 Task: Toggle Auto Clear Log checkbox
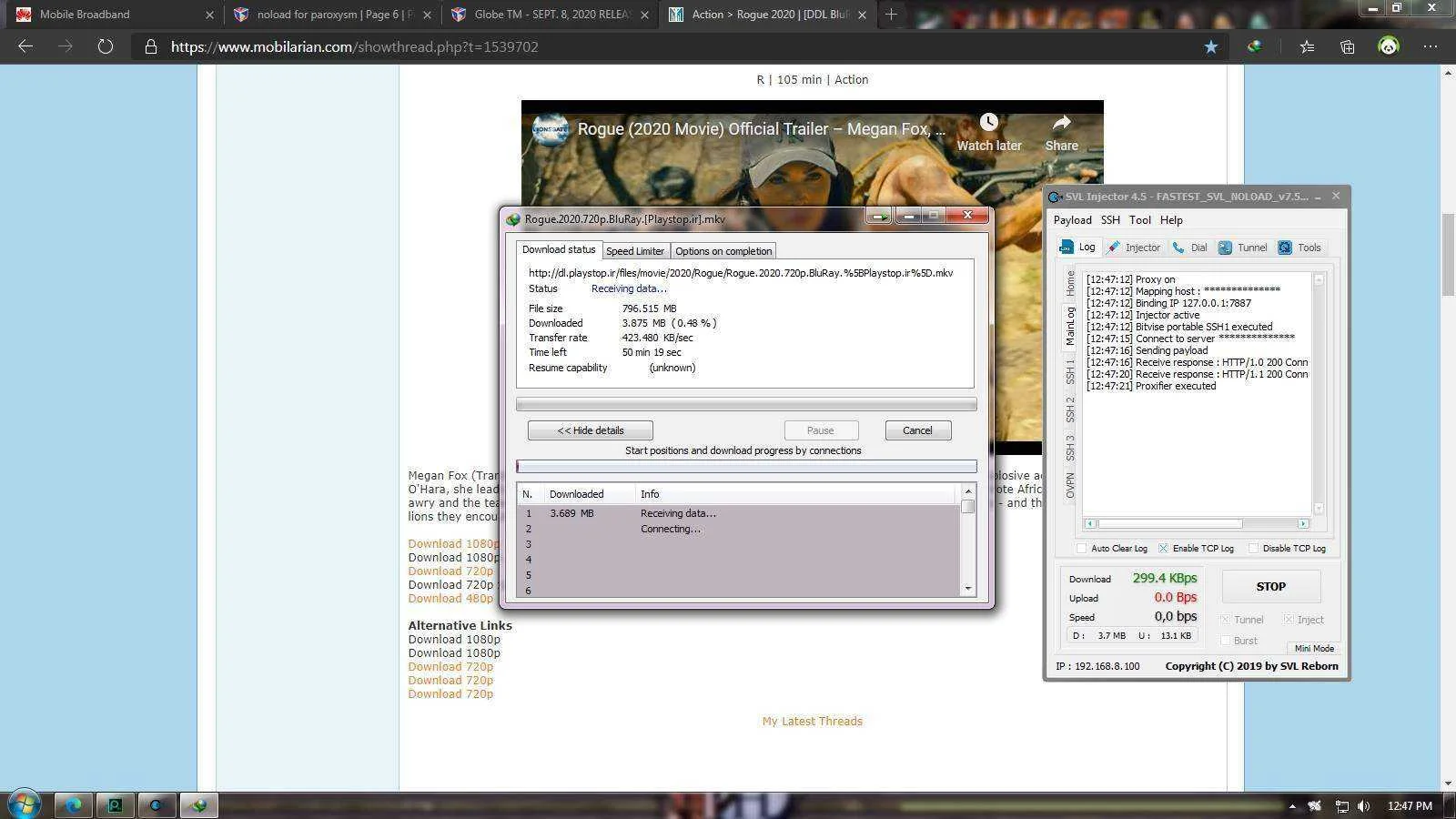[1082, 548]
